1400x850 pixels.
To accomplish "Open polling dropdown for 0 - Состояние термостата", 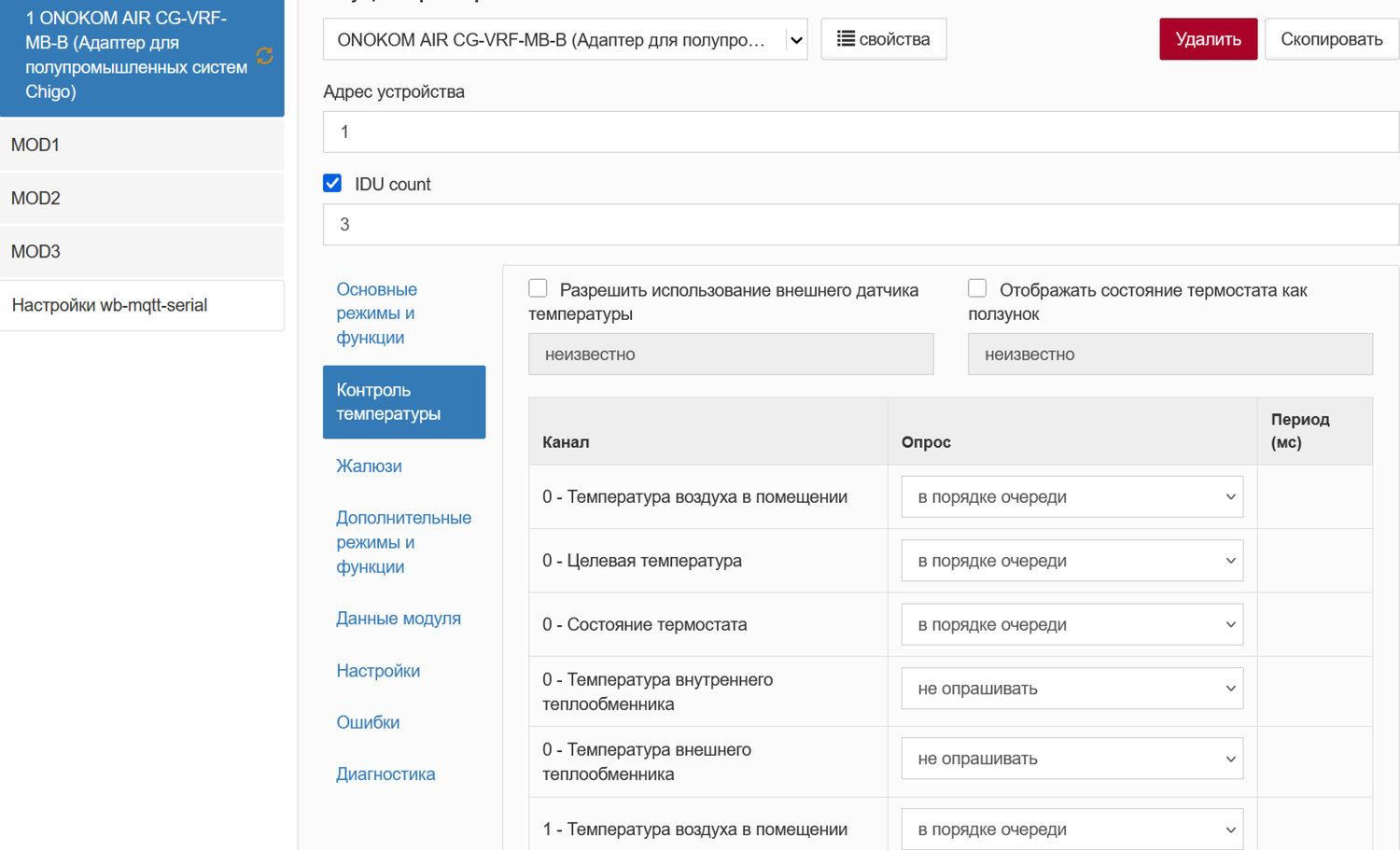I will (1071, 625).
